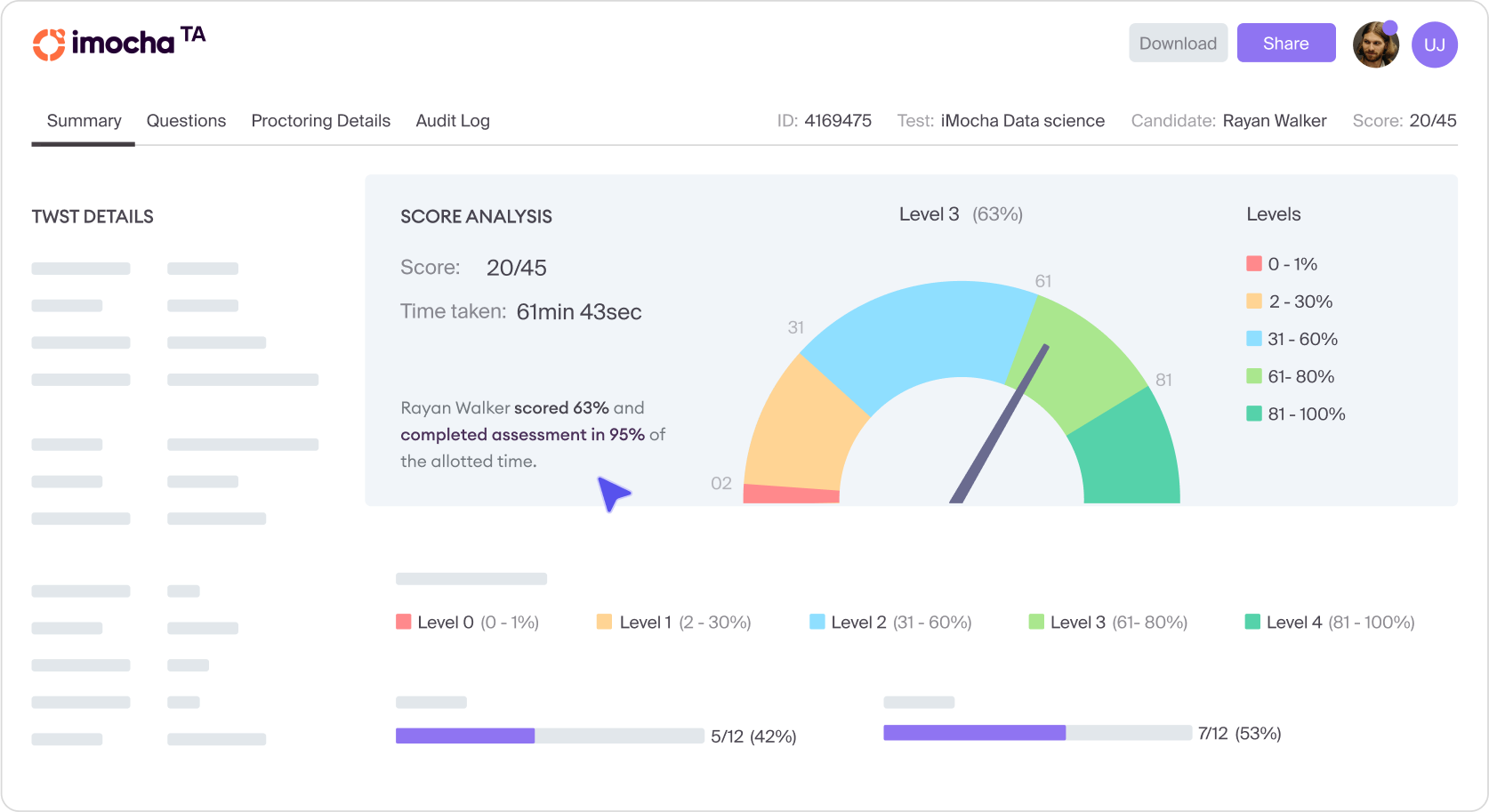
Task: Click the Level 0 red legend square
Action: click(x=404, y=622)
